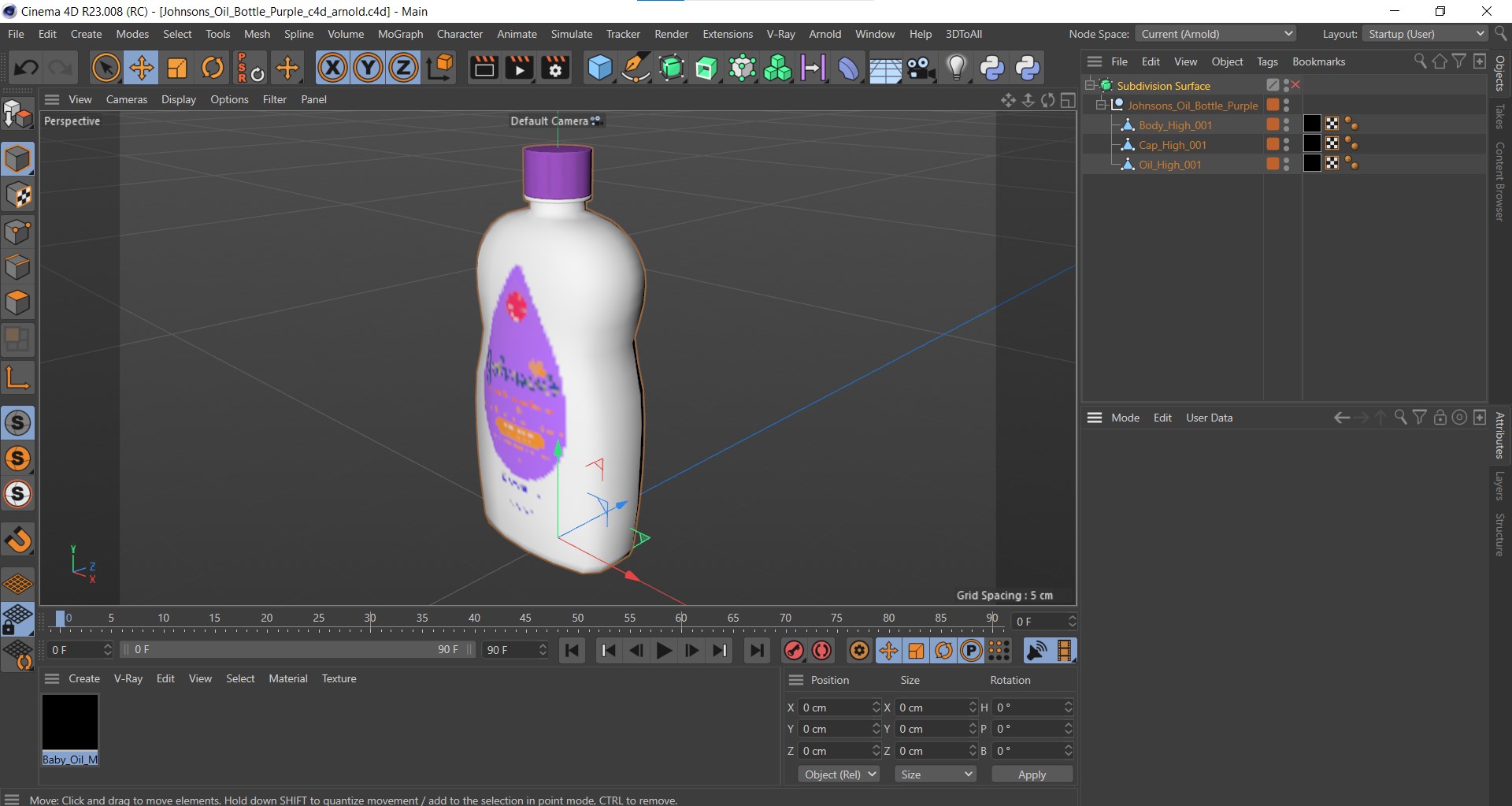This screenshot has width=1512, height=806.
Task: Add a Camera object
Action: tap(920, 68)
